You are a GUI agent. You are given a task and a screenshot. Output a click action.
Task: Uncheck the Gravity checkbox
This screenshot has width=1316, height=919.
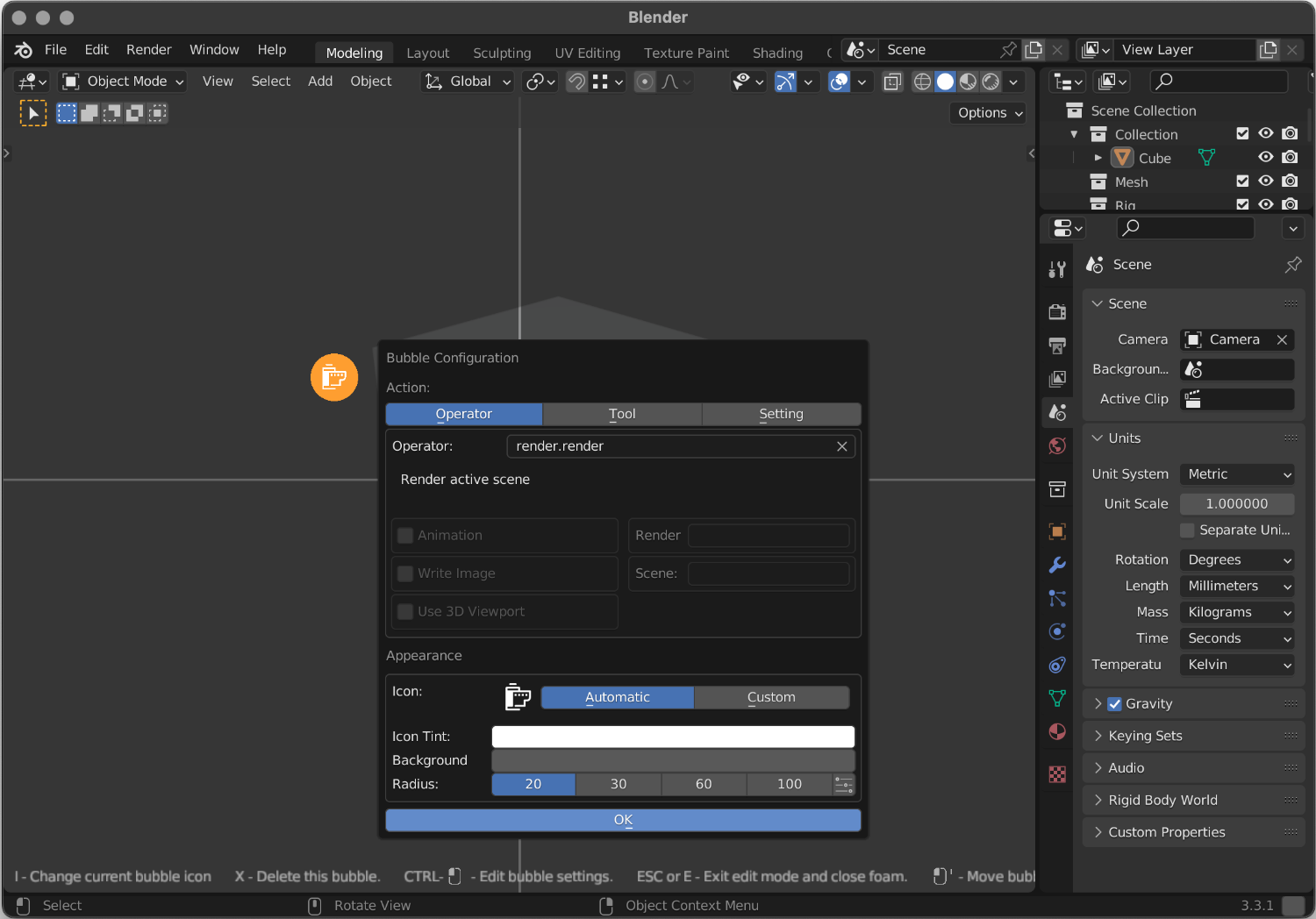coord(1115,704)
